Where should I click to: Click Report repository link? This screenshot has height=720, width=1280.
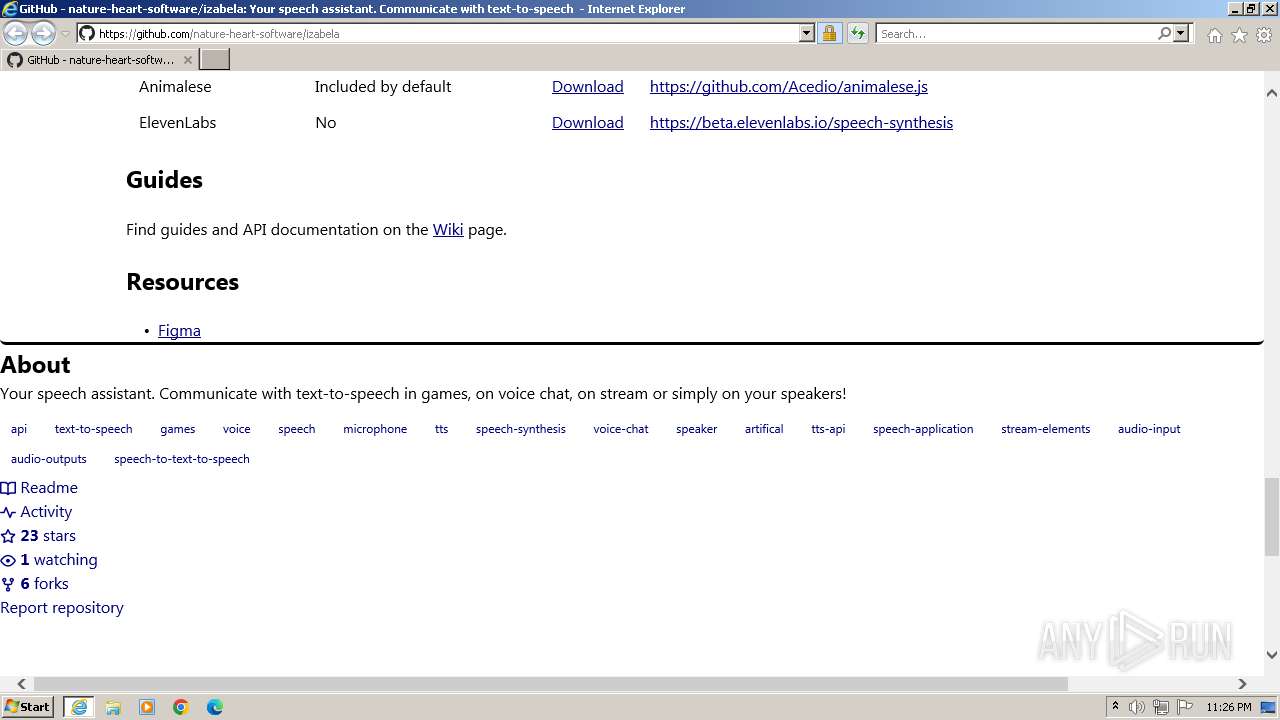[x=62, y=608]
